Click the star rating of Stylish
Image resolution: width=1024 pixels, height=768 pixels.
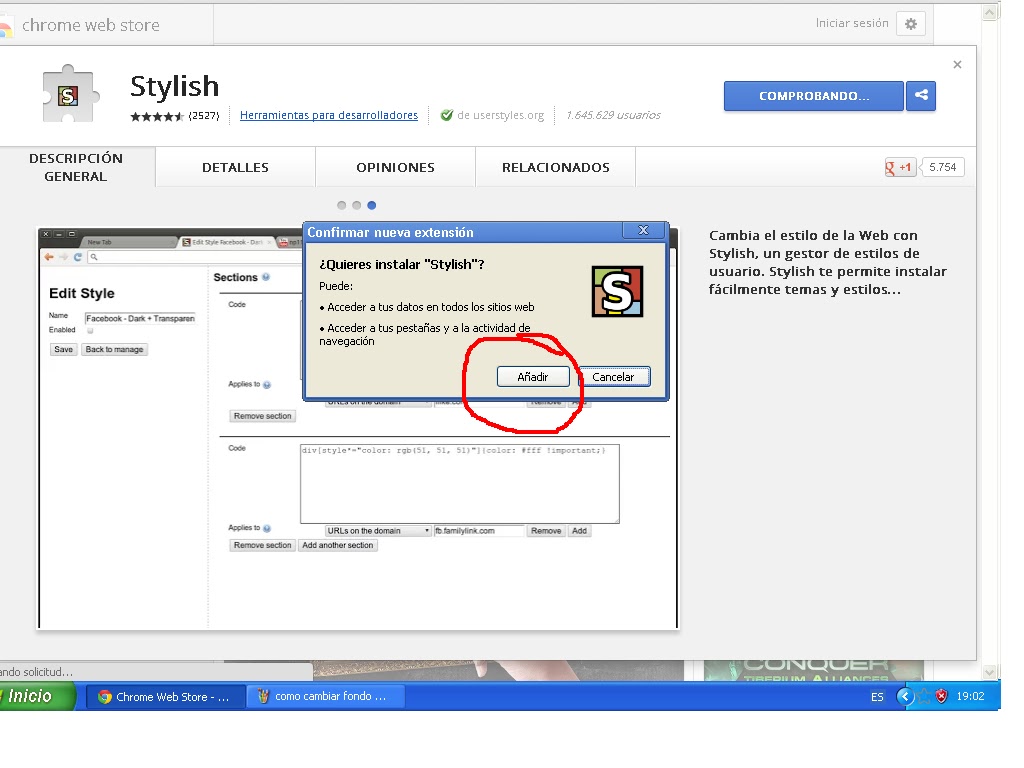coord(157,116)
